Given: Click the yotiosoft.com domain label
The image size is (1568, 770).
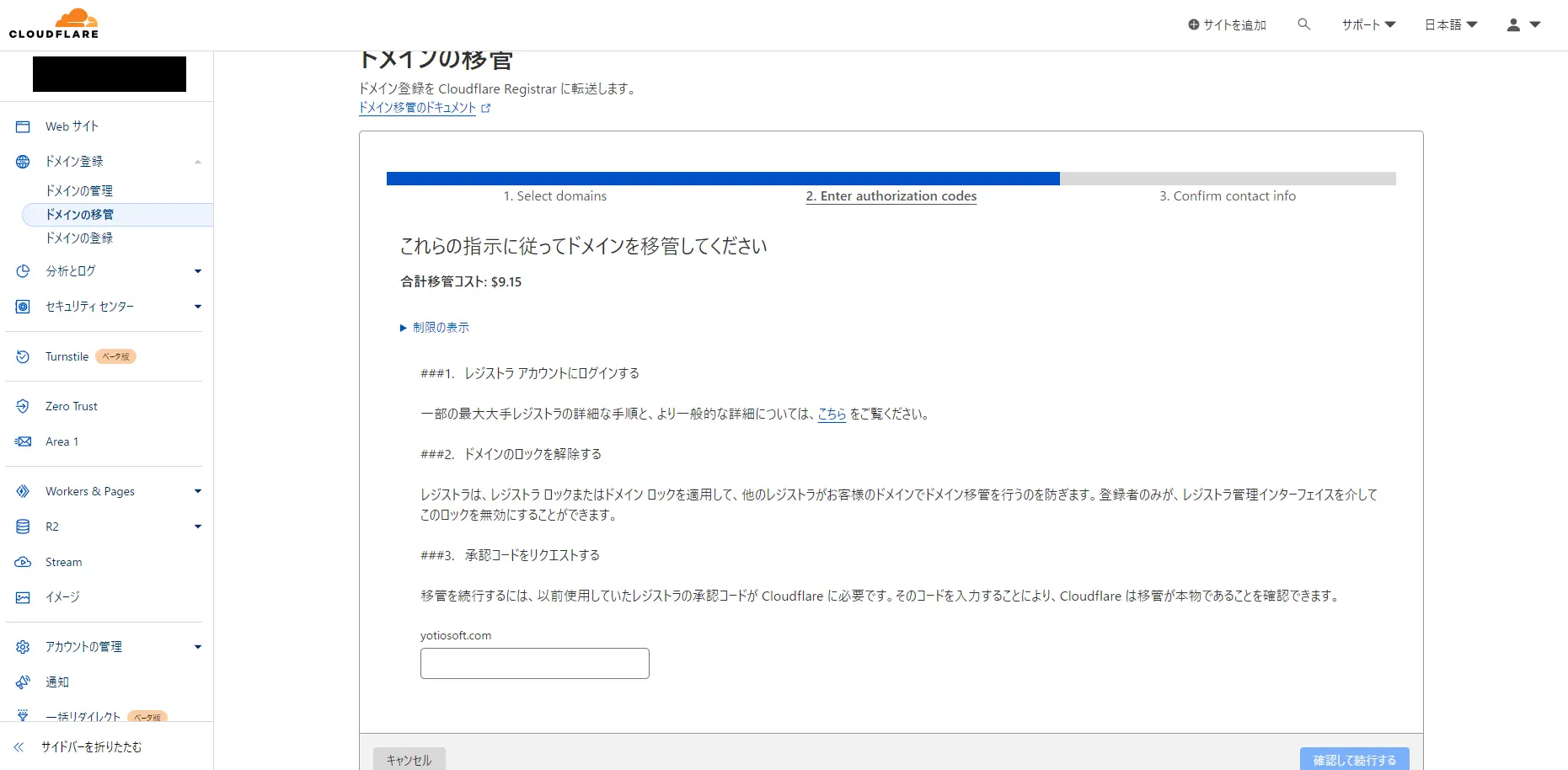Looking at the screenshot, I should pyautogui.click(x=456, y=636).
